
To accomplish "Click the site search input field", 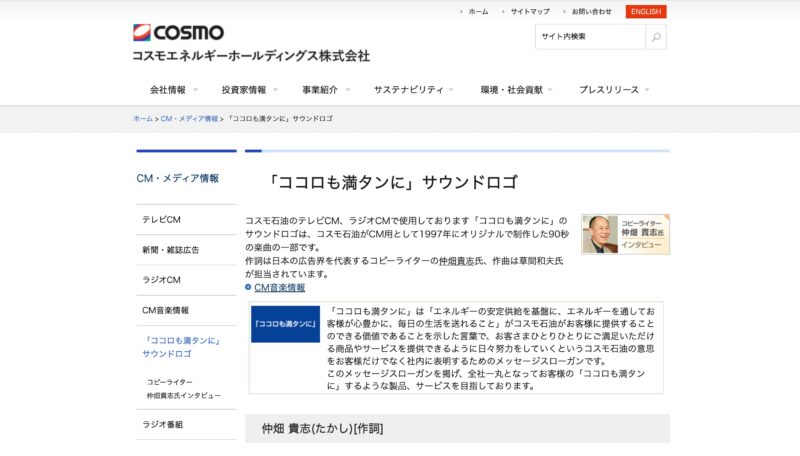I will click(590, 37).
